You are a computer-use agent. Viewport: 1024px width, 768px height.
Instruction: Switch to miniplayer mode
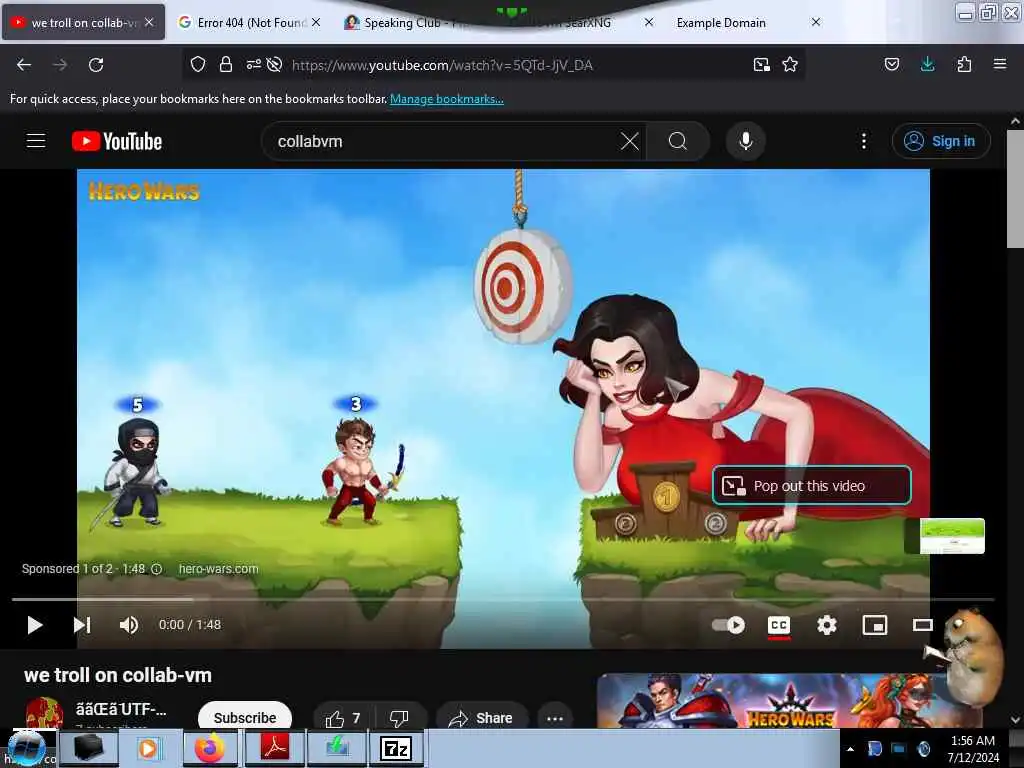[874, 625]
